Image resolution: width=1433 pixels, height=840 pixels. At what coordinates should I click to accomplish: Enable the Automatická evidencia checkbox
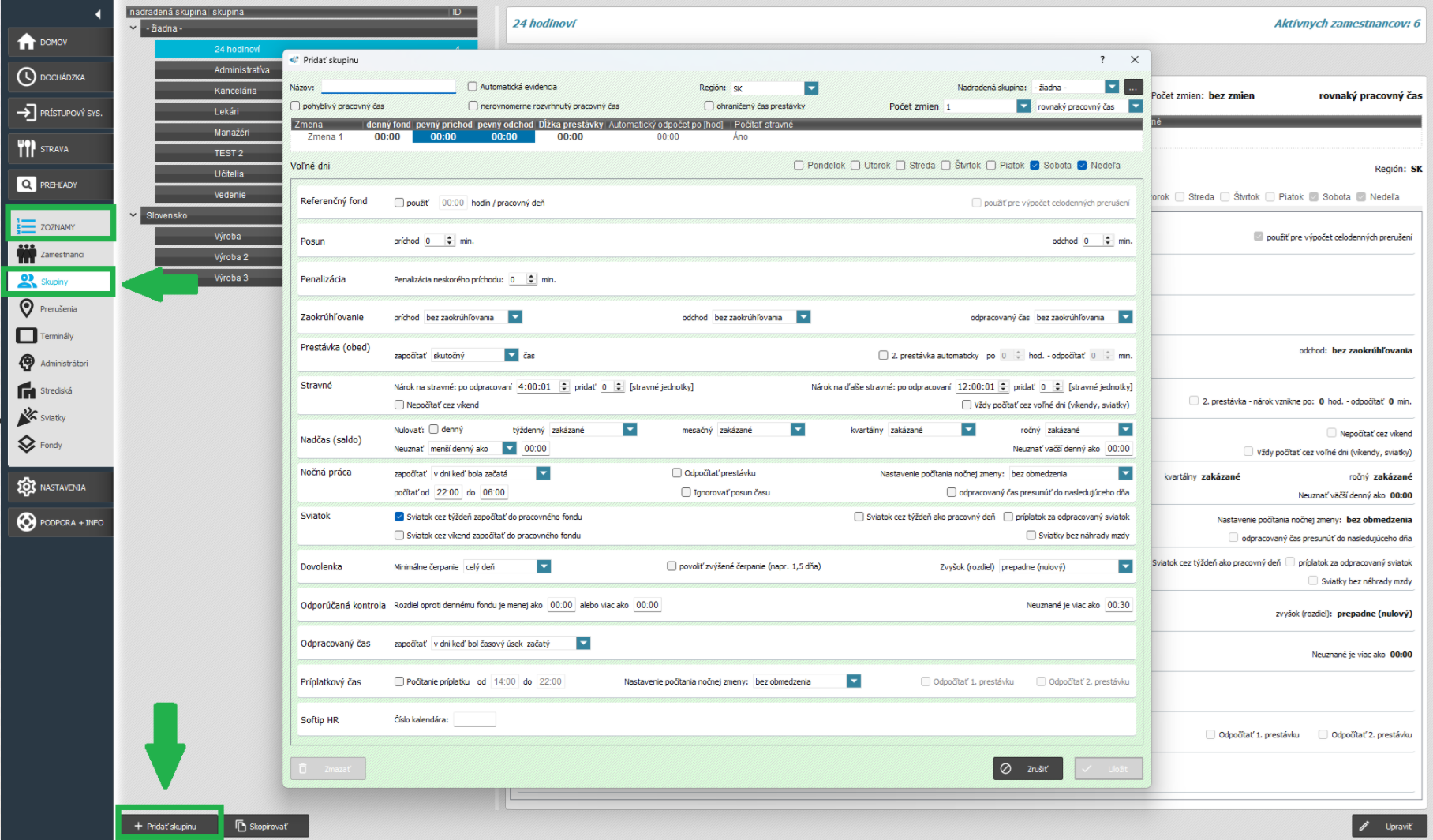pyautogui.click(x=473, y=87)
